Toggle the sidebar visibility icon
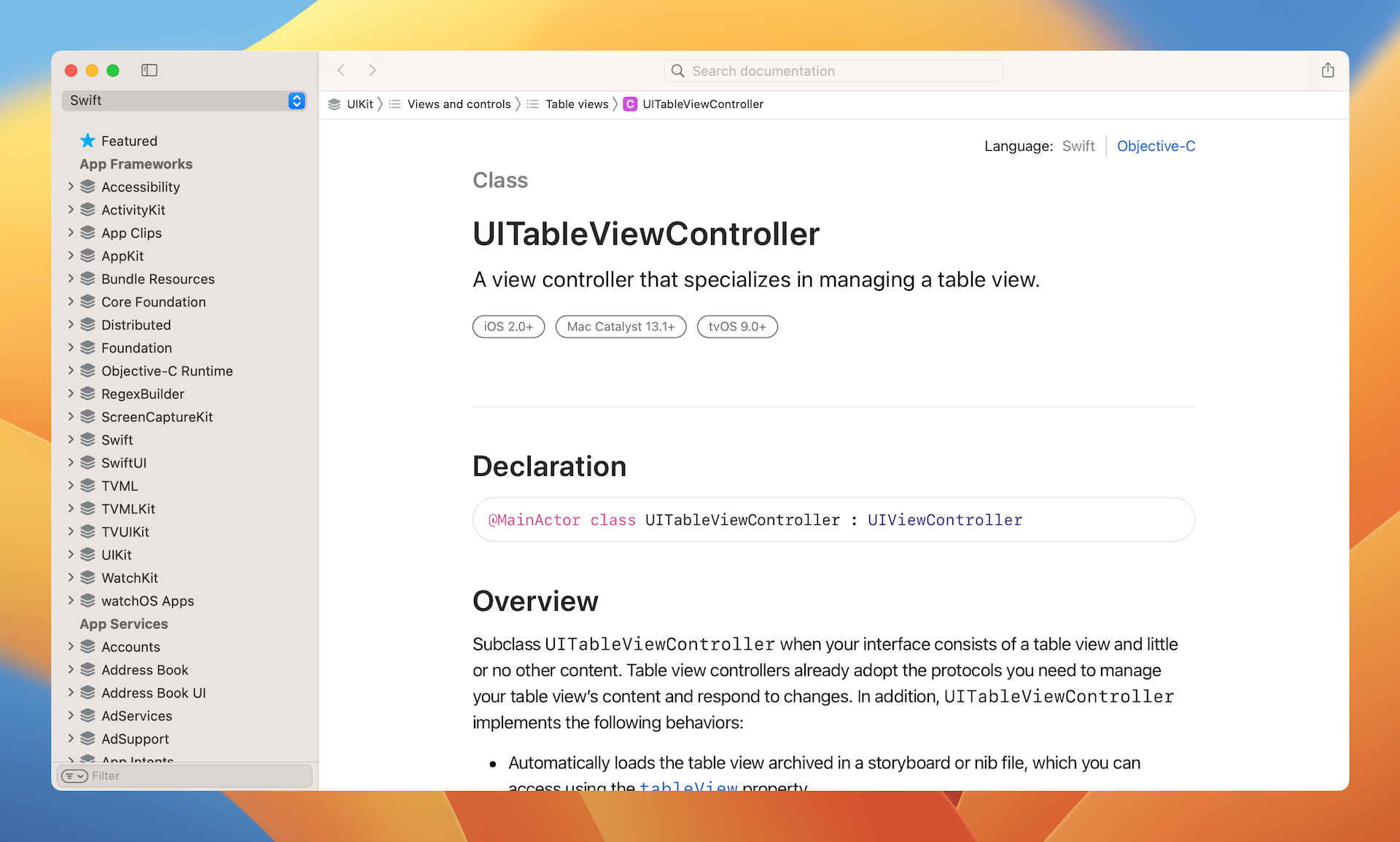The width and height of the screenshot is (1400, 842). click(x=149, y=70)
